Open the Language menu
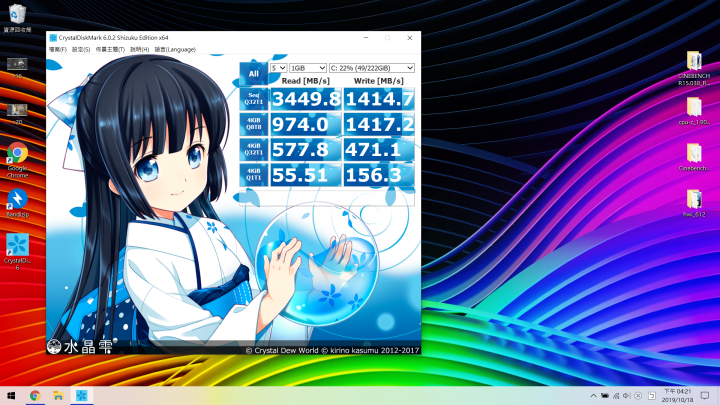This screenshot has height=405, width=720. [175, 50]
